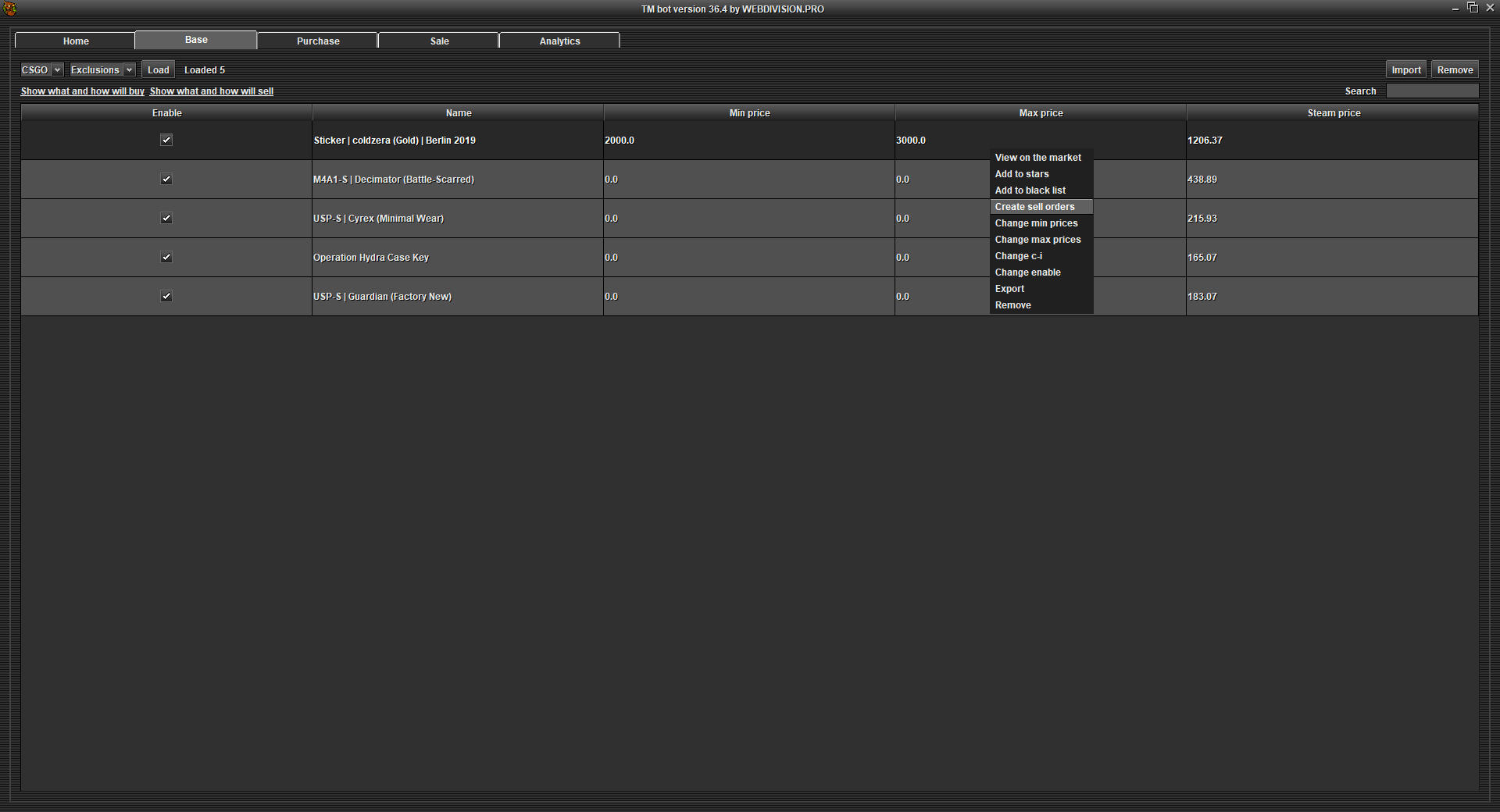Expand the Exclusions dropdown

102,69
